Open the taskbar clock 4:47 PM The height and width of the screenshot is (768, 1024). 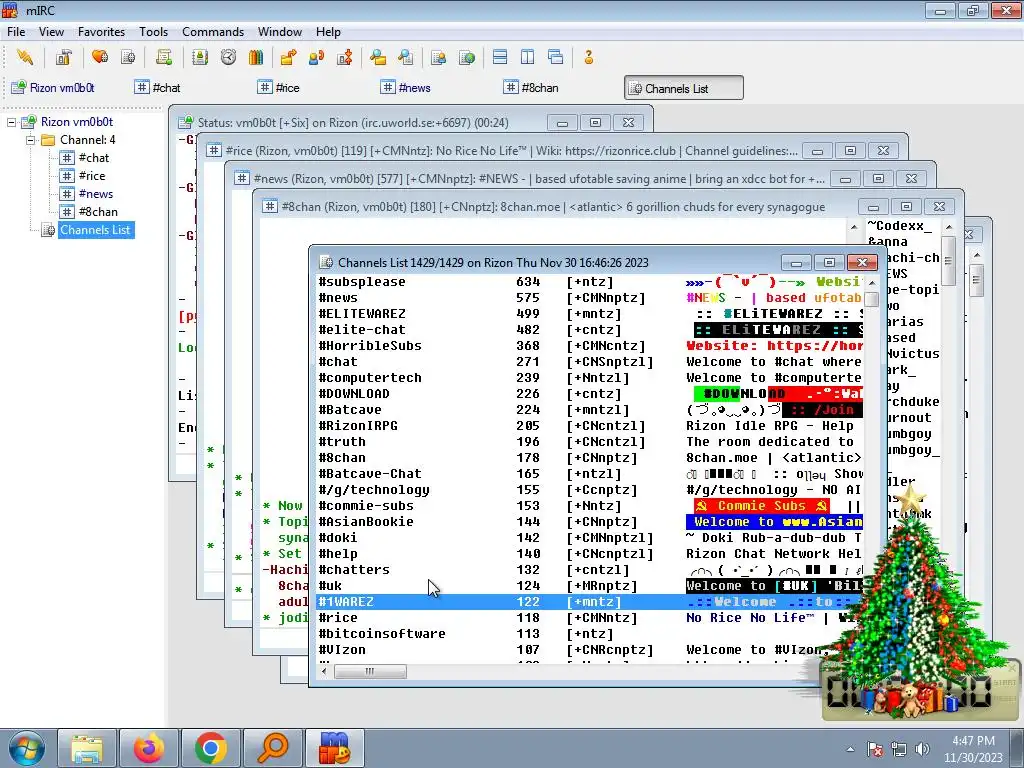973,749
